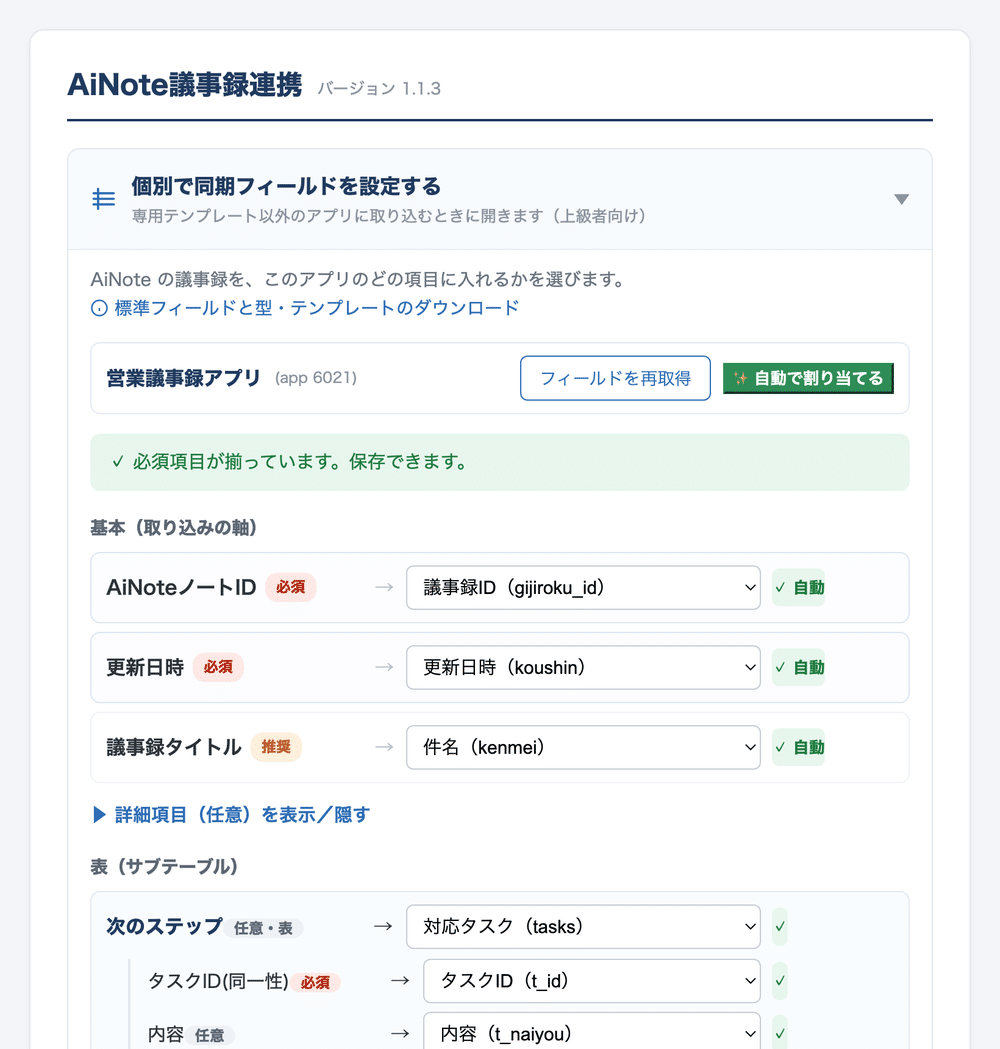
Task: Click the 必須 badge next to AiNoteノートID
Action: coord(290,587)
